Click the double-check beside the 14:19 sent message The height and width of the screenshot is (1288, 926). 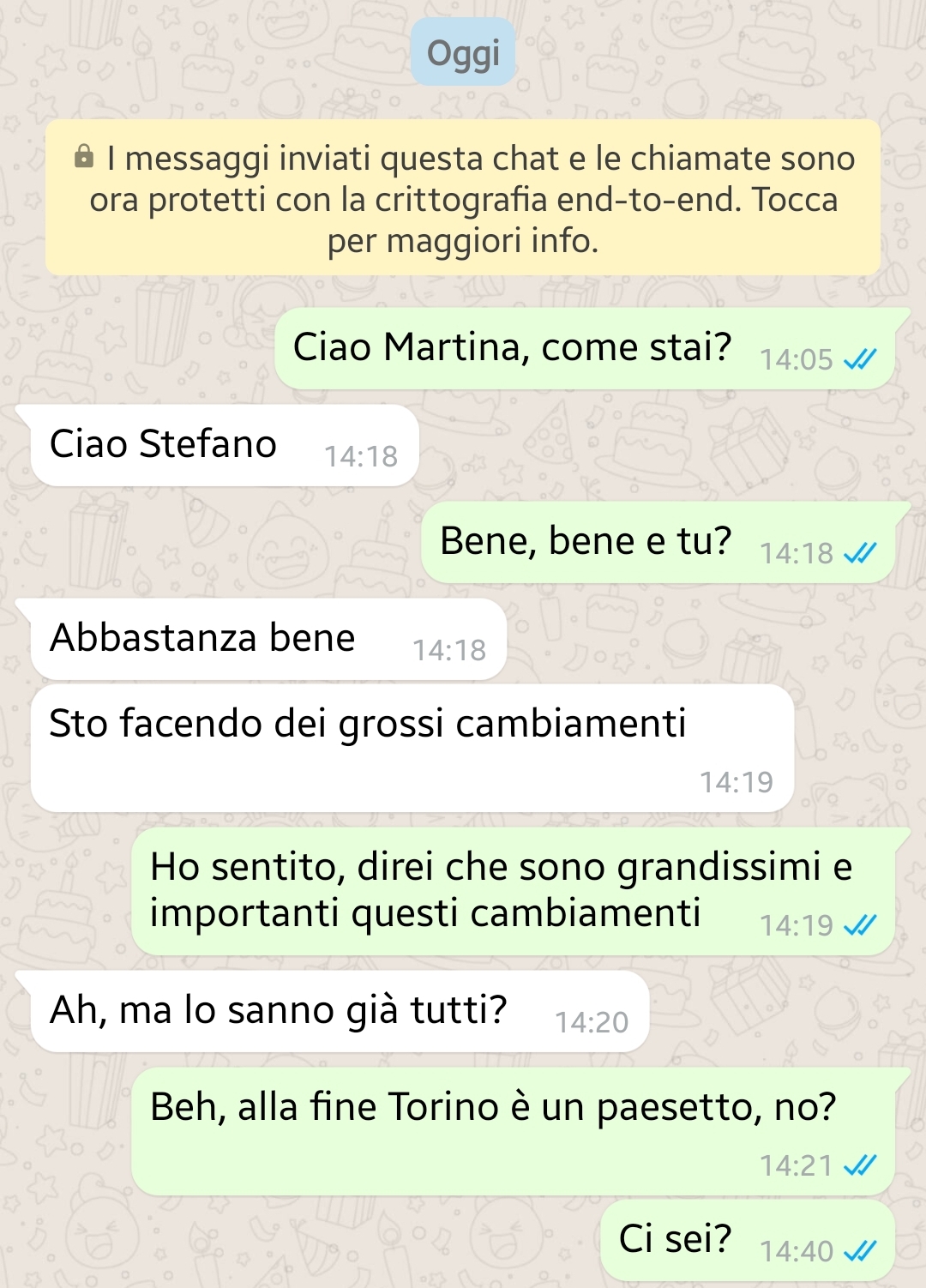(x=860, y=925)
